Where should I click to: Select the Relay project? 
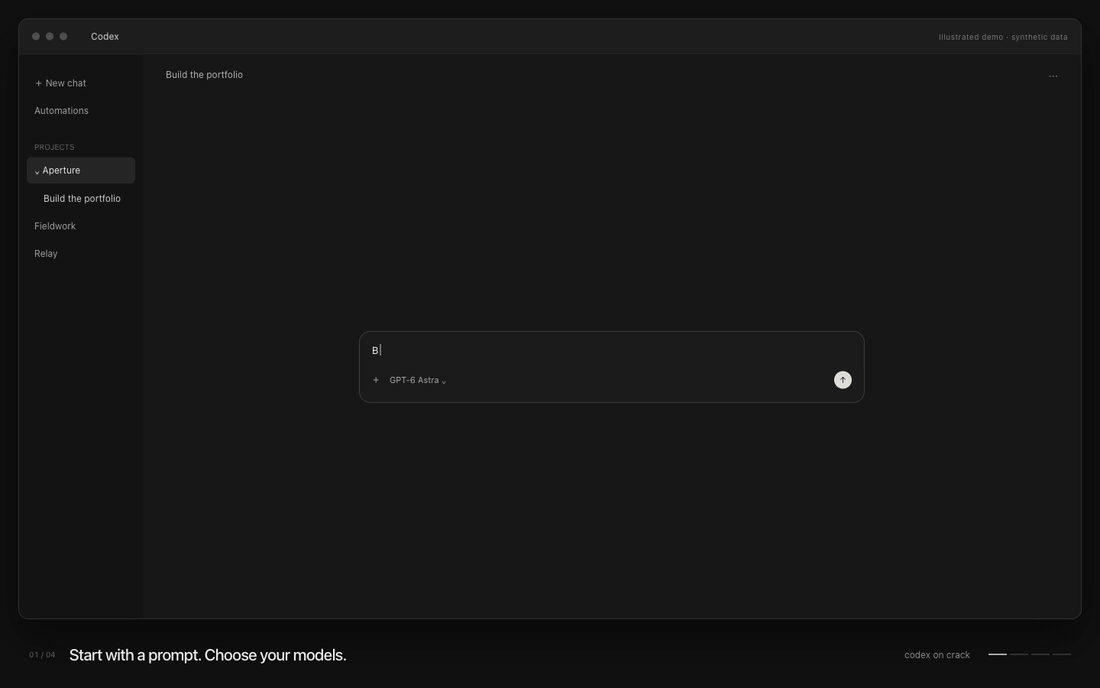pyautogui.click(x=46, y=253)
